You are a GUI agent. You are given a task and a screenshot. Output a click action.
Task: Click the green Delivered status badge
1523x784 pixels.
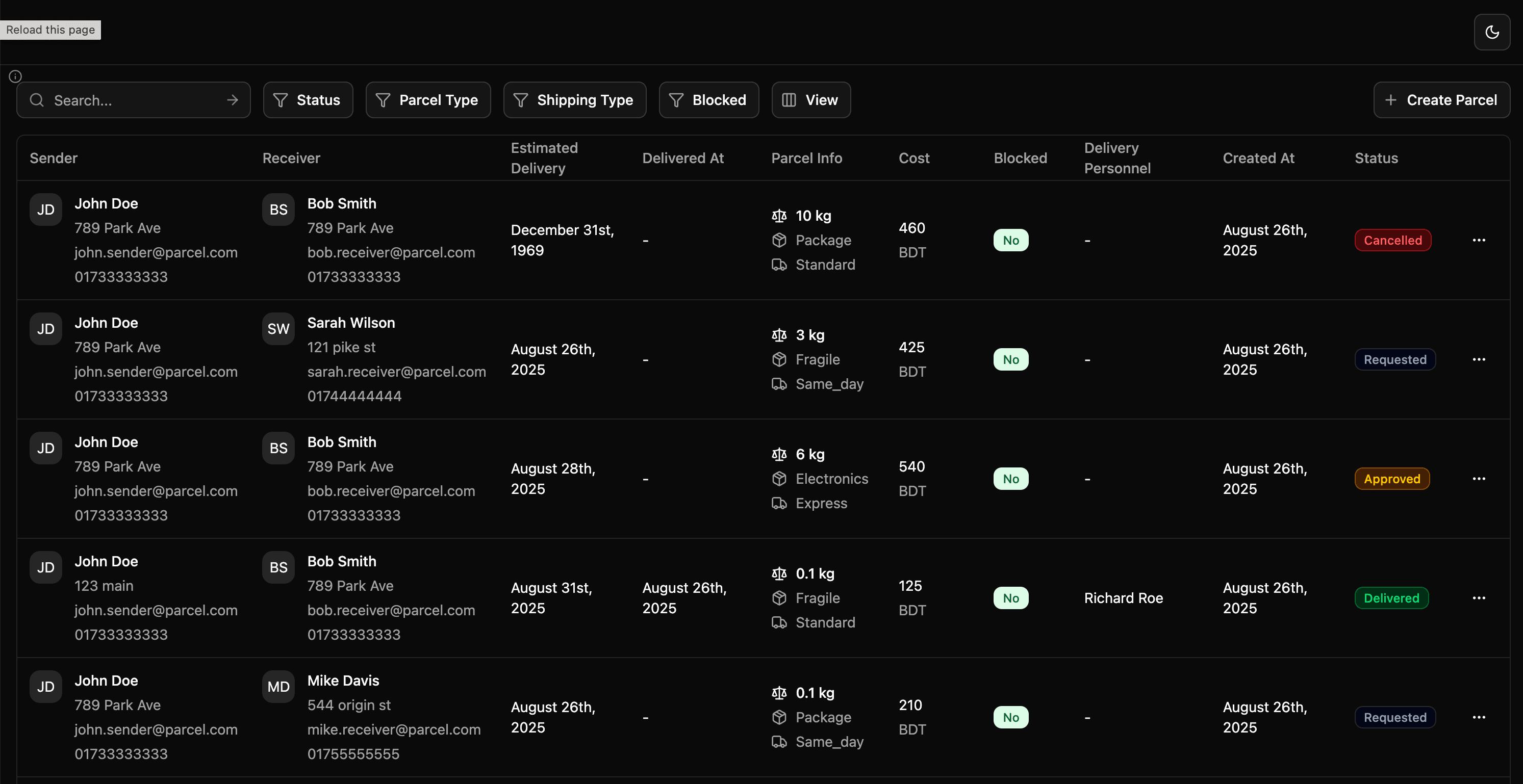(x=1391, y=598)
